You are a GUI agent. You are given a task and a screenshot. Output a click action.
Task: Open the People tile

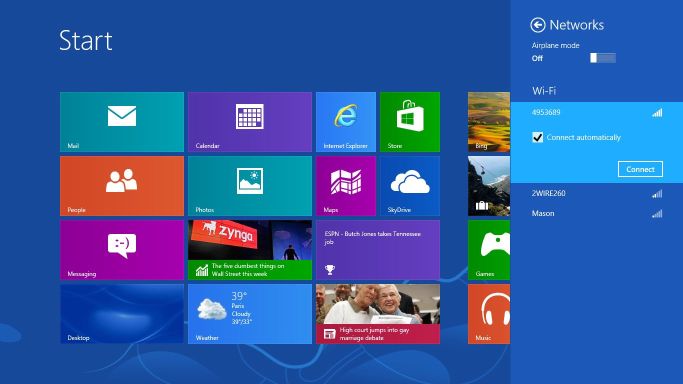pyautogui.click(x=122, y=186)
